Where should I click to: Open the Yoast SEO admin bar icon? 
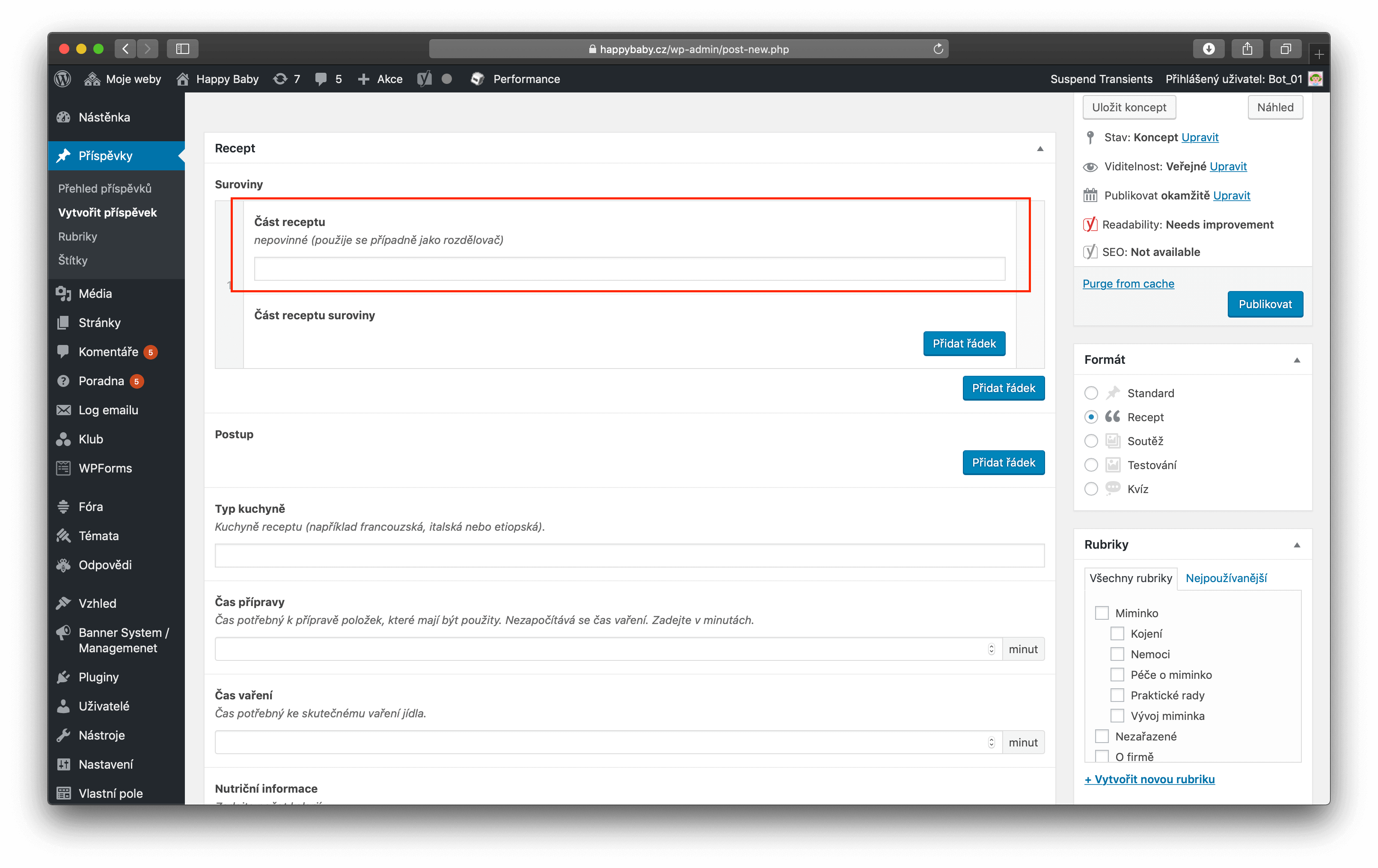point(424,79)
